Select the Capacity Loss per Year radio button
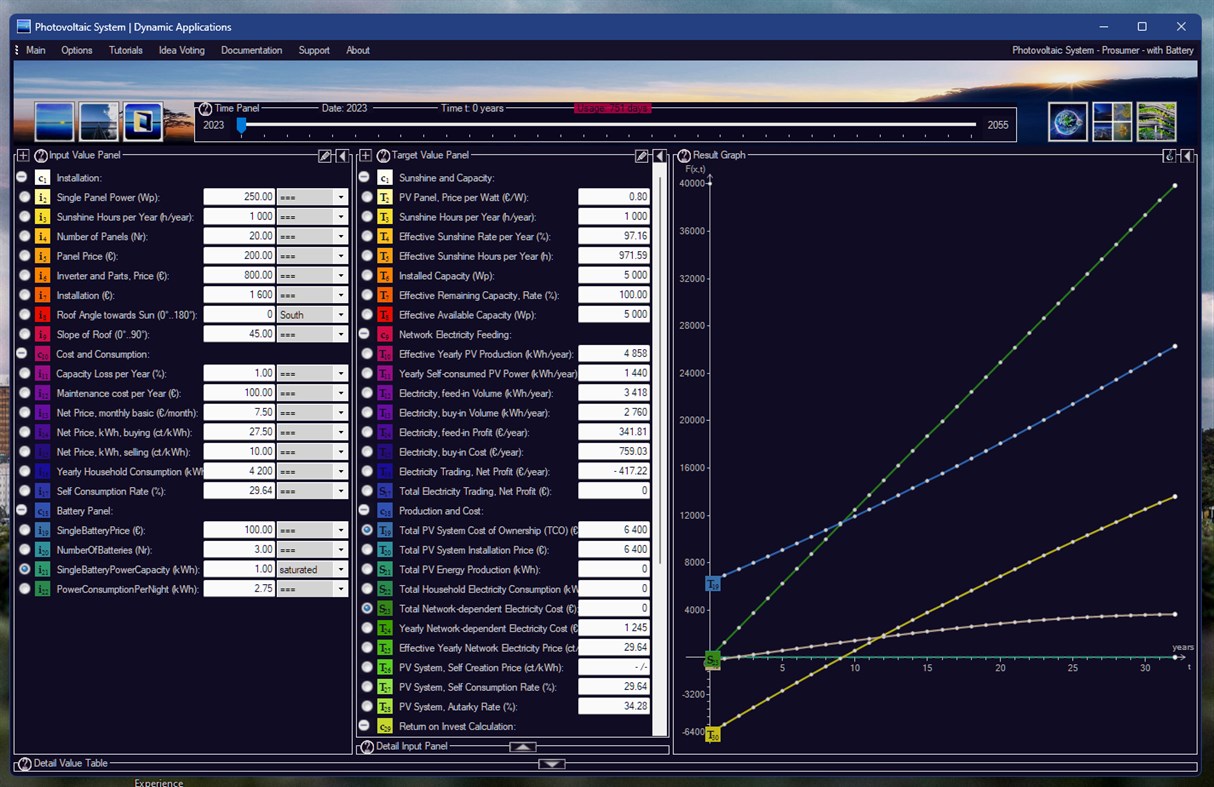The height and width of the screenshot is (787, 1214). [24, 373]
